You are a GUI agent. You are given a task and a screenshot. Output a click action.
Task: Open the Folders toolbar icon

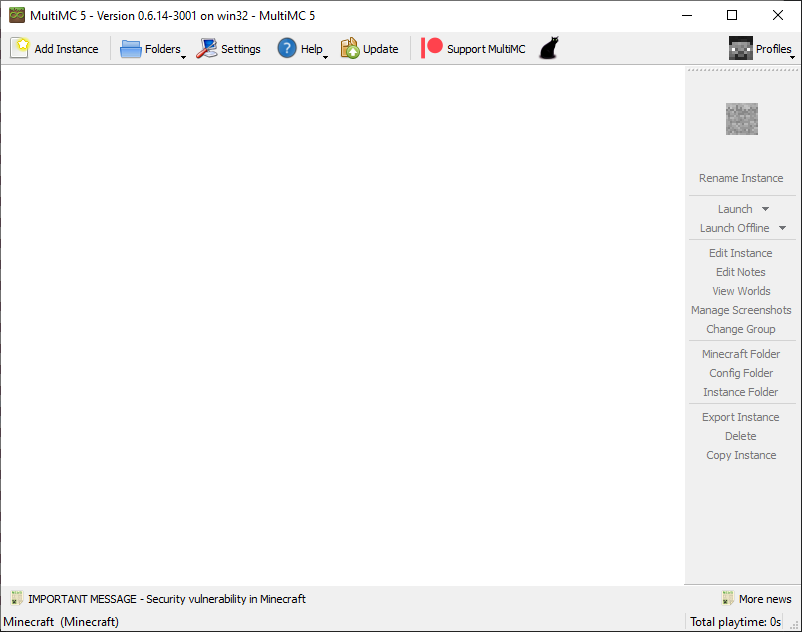click(131, 49)
